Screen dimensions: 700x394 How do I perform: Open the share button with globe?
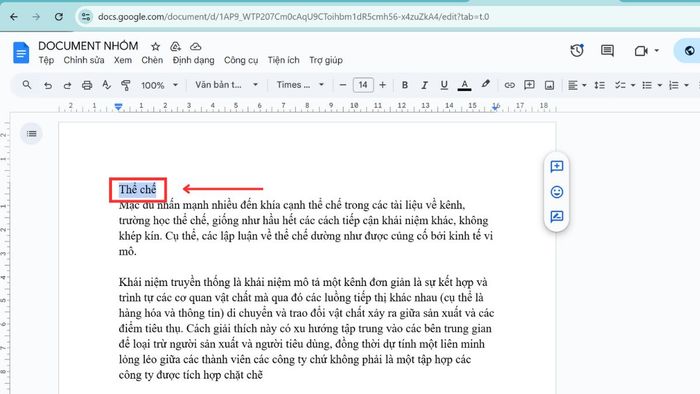tap(689, 51)
